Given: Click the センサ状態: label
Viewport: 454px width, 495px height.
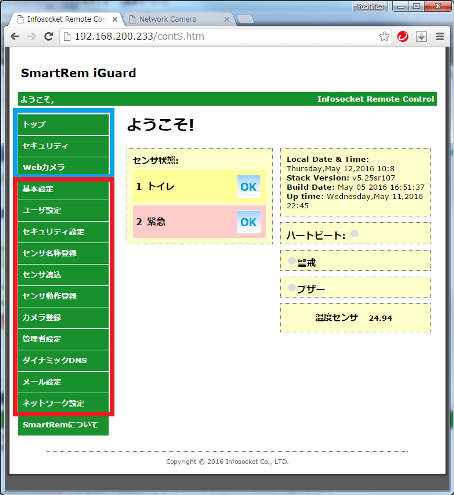Looking at the screenshot, I should coord(156,160).
